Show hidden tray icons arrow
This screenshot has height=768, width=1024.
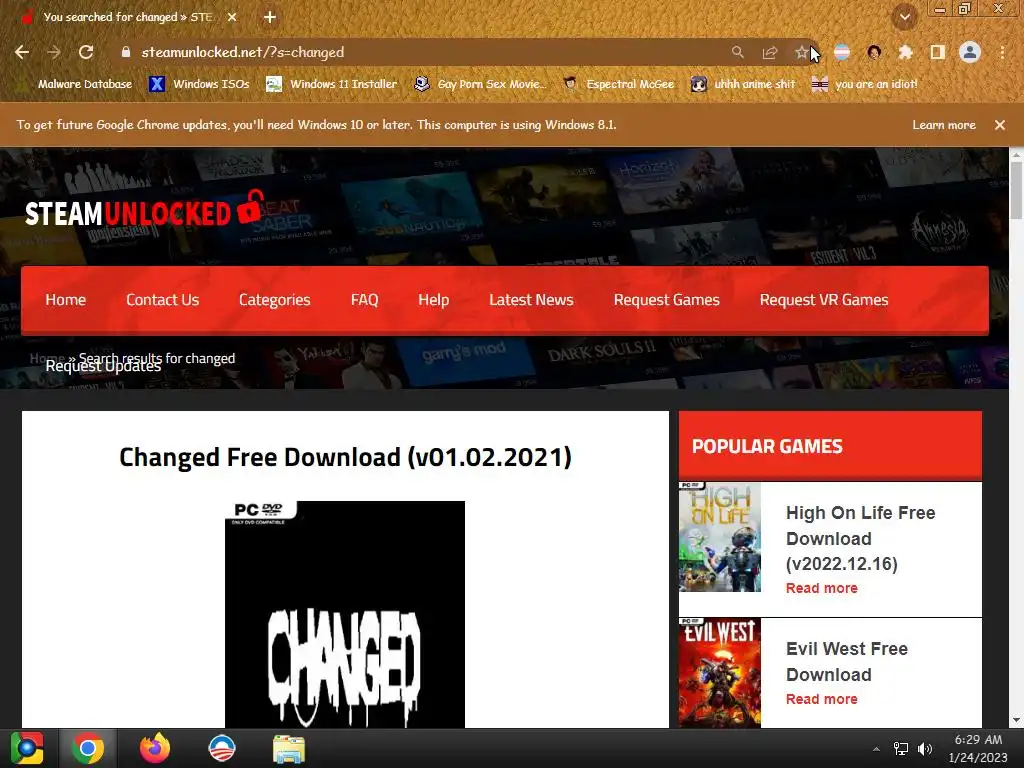pos(876,749)
